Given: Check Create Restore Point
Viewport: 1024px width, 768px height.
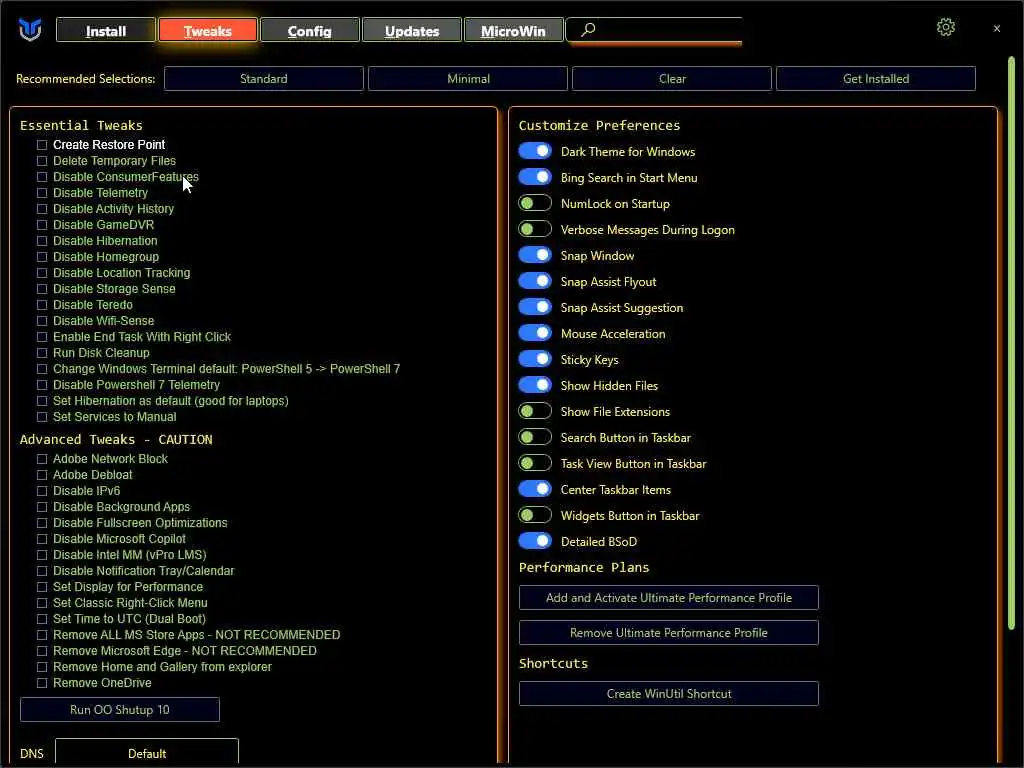Looking at the screenshot, I should pos(42,145).
